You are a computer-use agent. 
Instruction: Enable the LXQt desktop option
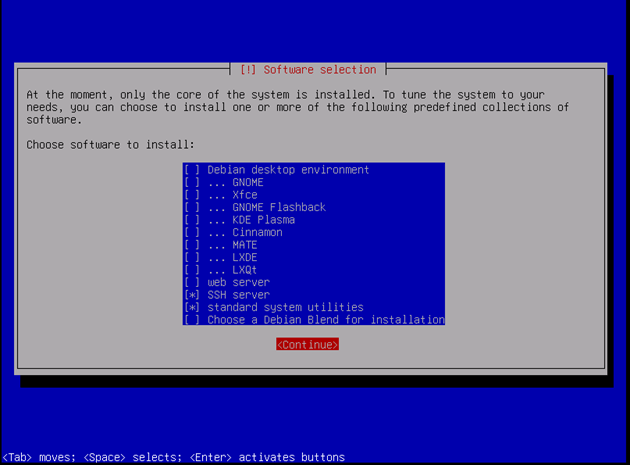193,270
